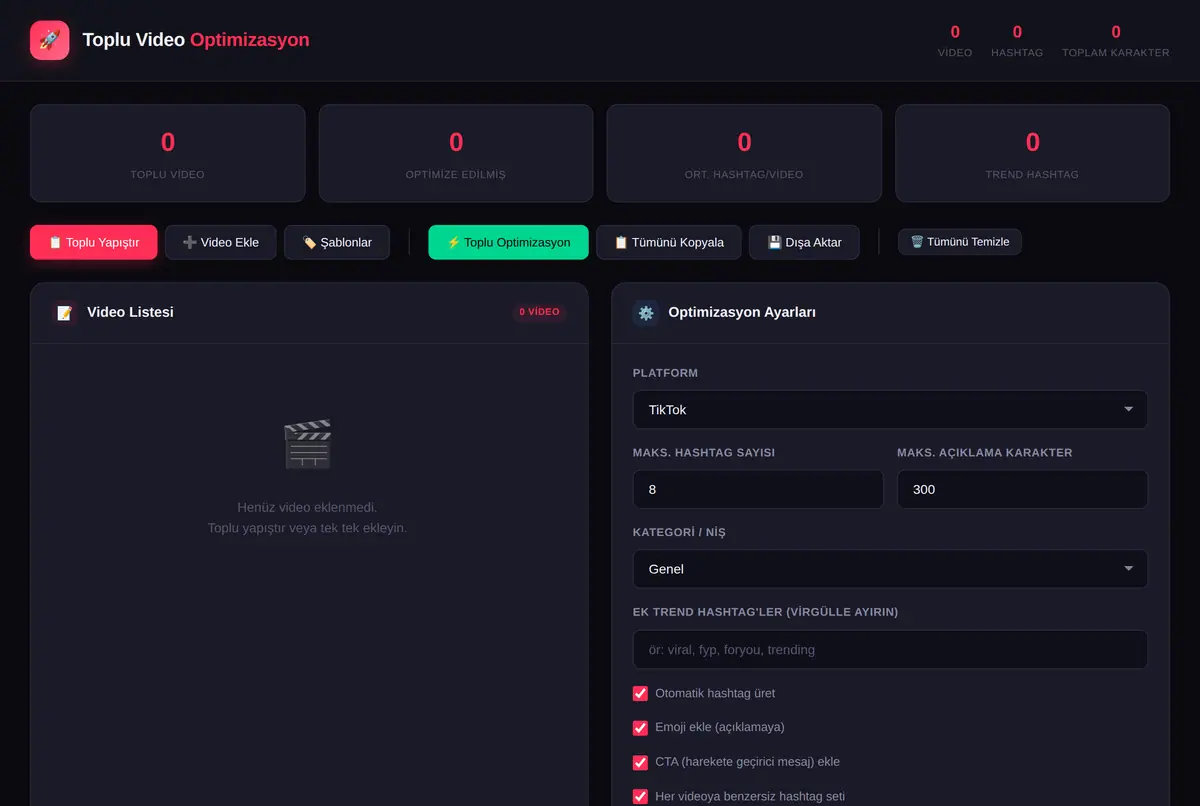The height and width of the screenshot is (806, 1200).
Task: Focus the Maks. Hashtag Sayısı field
Action: [x=758, y=489]
